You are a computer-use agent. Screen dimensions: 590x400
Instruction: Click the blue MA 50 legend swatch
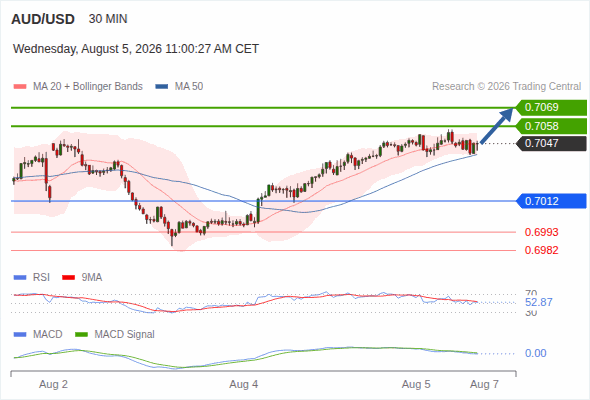click(x=161, y=87)
